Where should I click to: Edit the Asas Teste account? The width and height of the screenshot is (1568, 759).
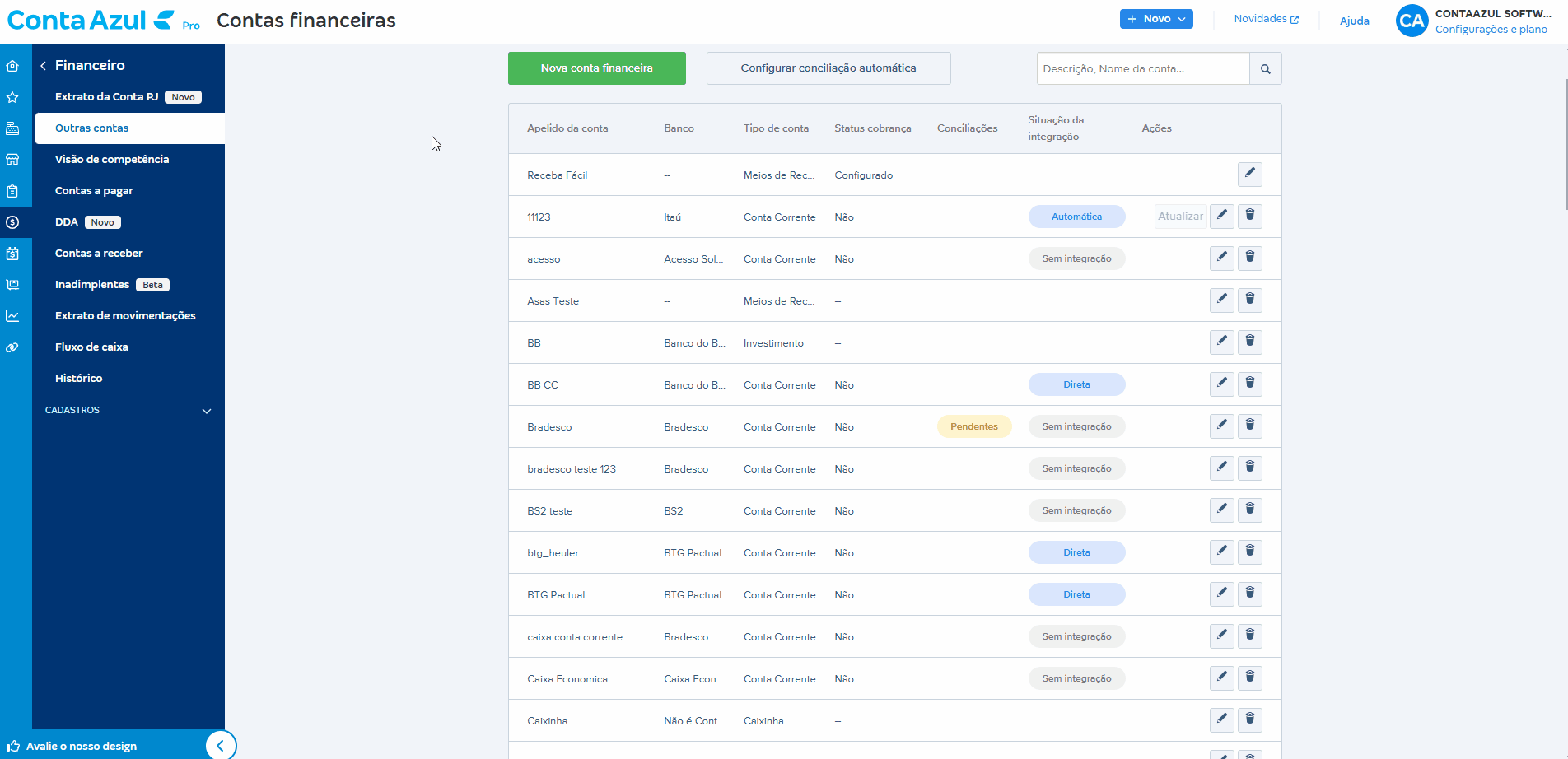[1222, 300]
